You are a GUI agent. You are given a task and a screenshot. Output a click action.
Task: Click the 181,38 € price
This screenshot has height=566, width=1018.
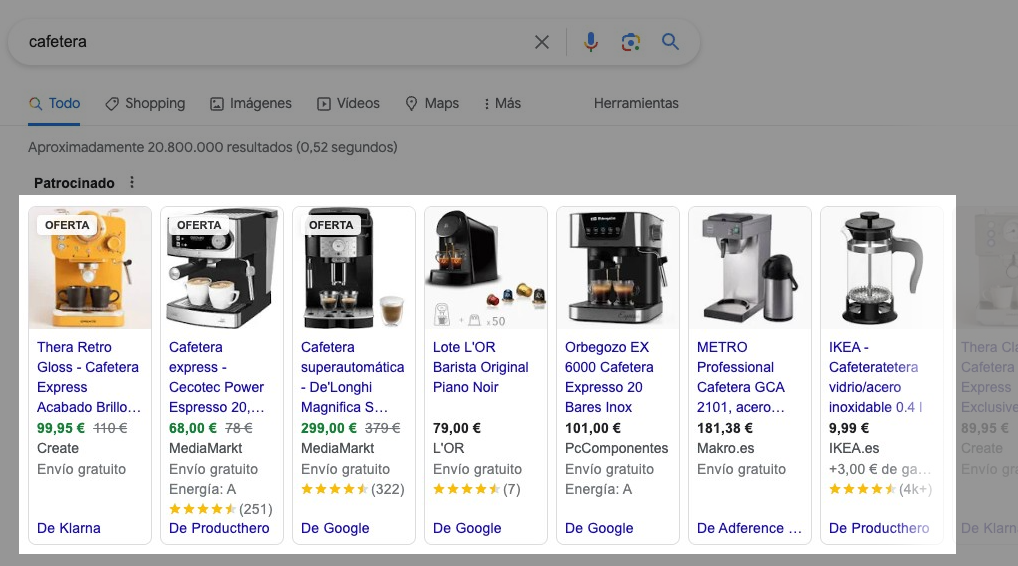pyautogui.click(x=725, y=428)
